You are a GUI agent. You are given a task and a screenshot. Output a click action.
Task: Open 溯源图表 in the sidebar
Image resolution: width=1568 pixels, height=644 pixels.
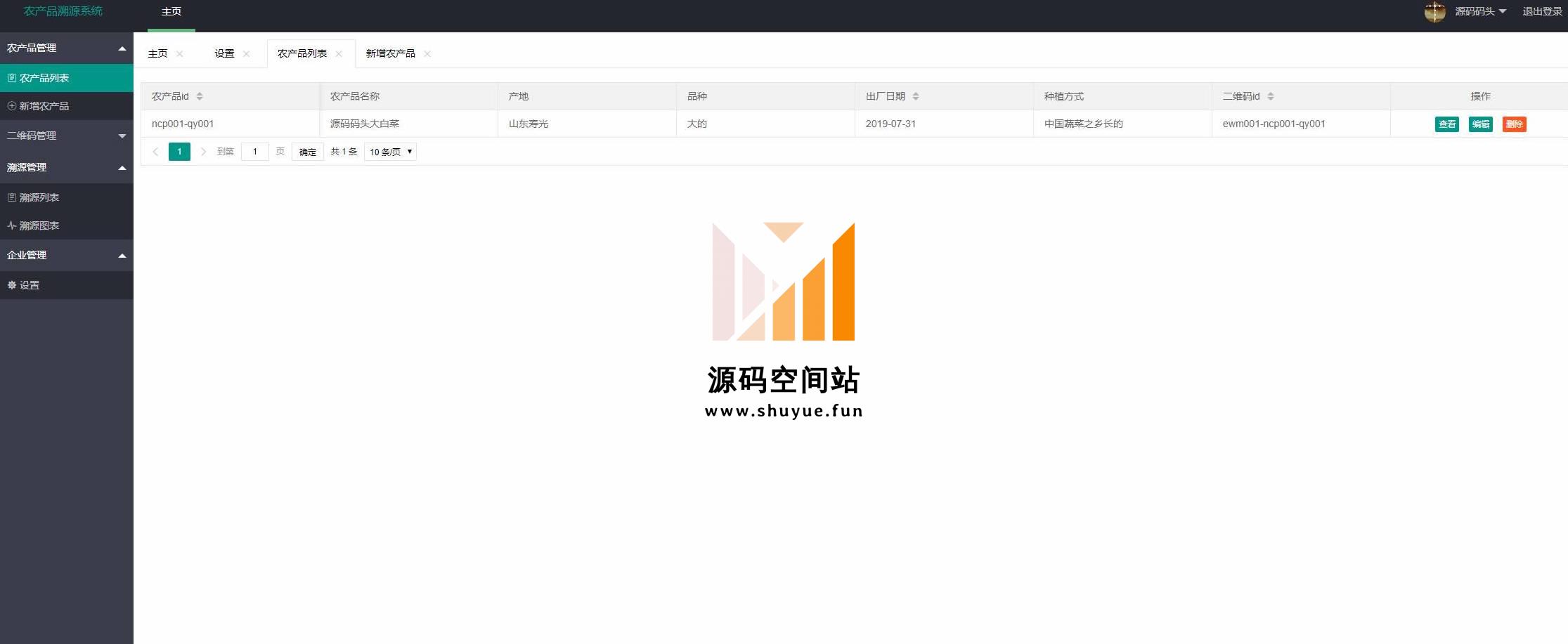(x=67, y=225)
